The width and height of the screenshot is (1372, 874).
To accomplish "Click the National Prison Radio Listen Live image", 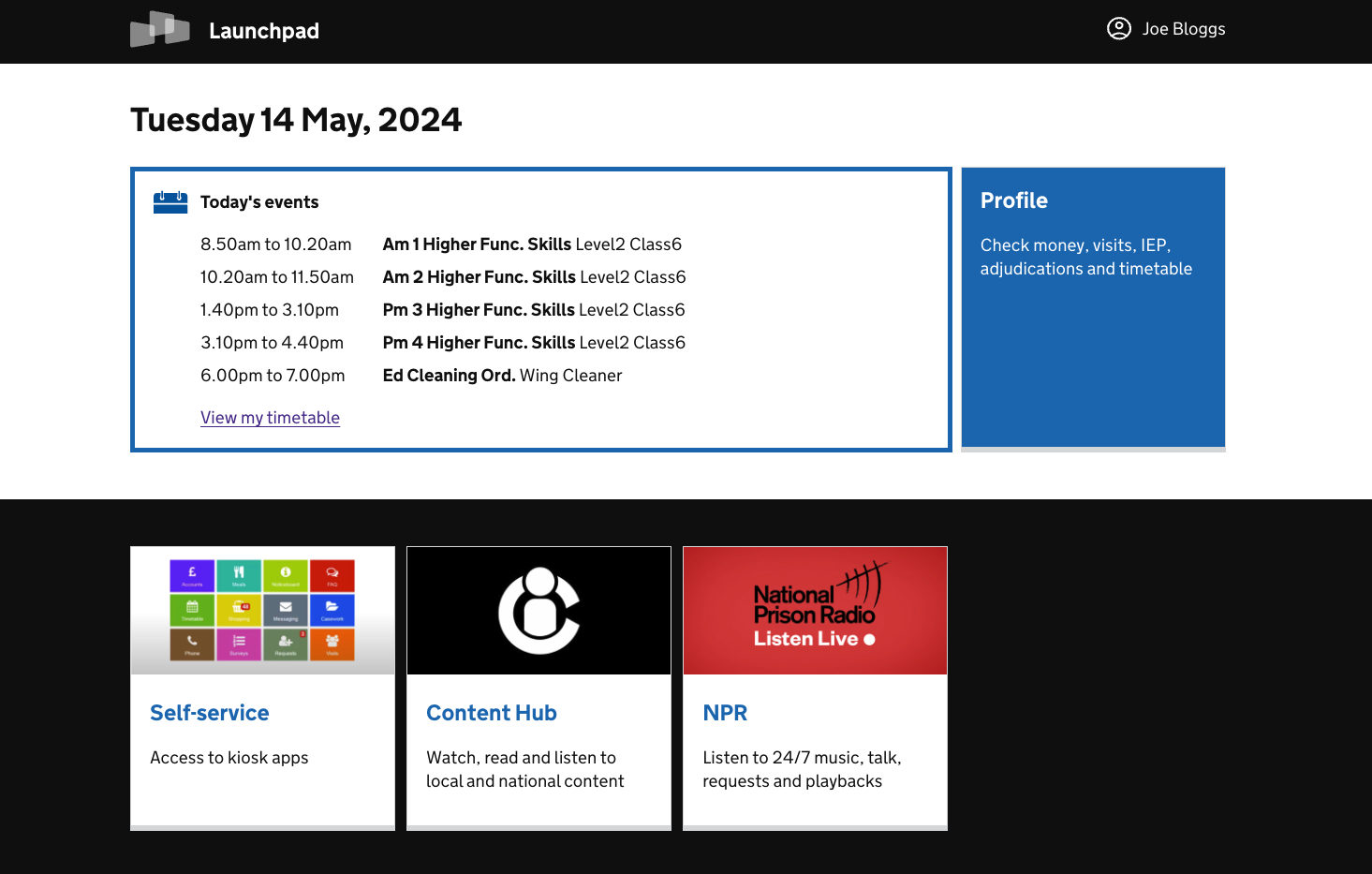I will (x=814, y=610).
